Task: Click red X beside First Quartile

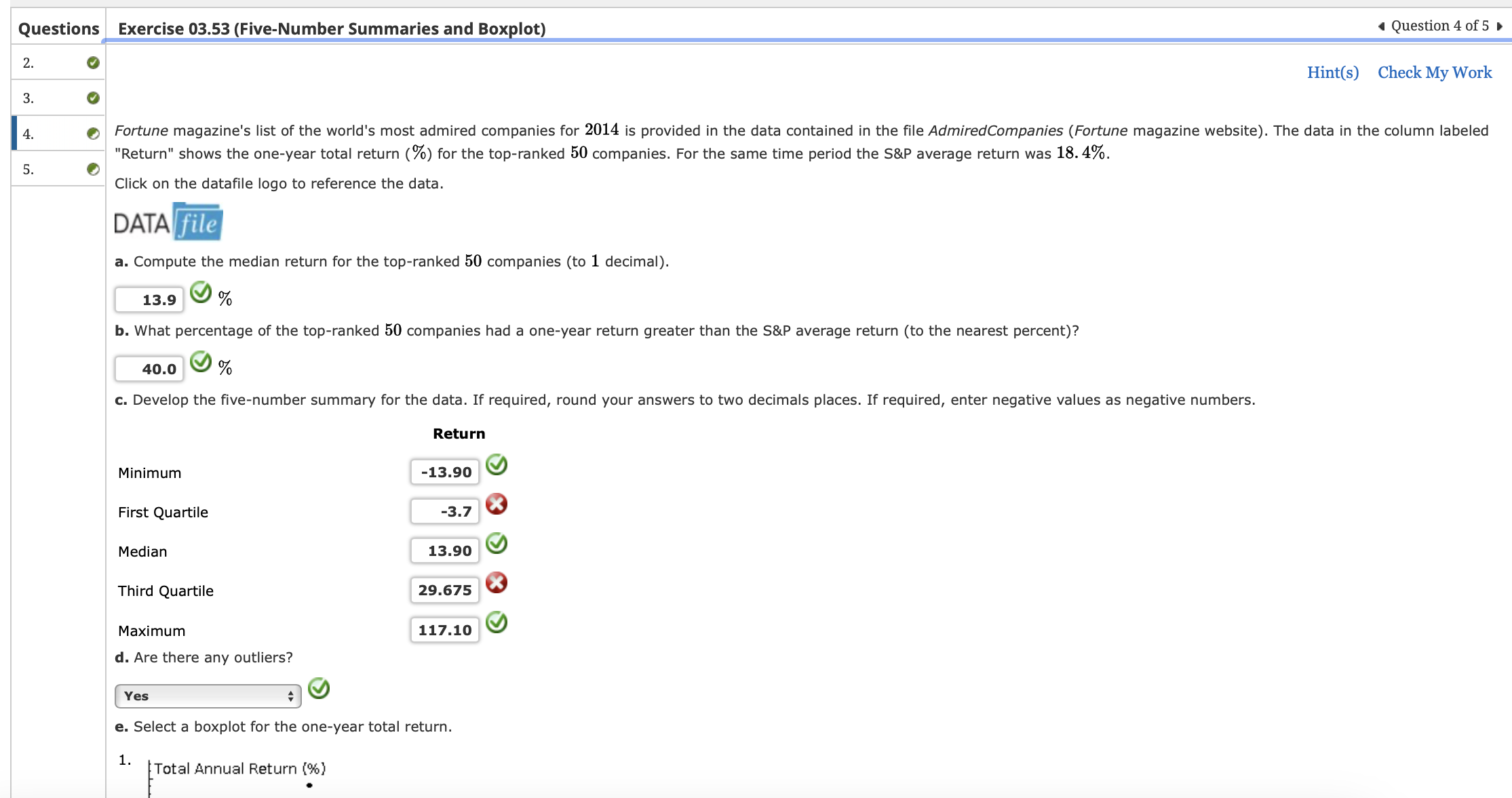Action: (497, 504)
